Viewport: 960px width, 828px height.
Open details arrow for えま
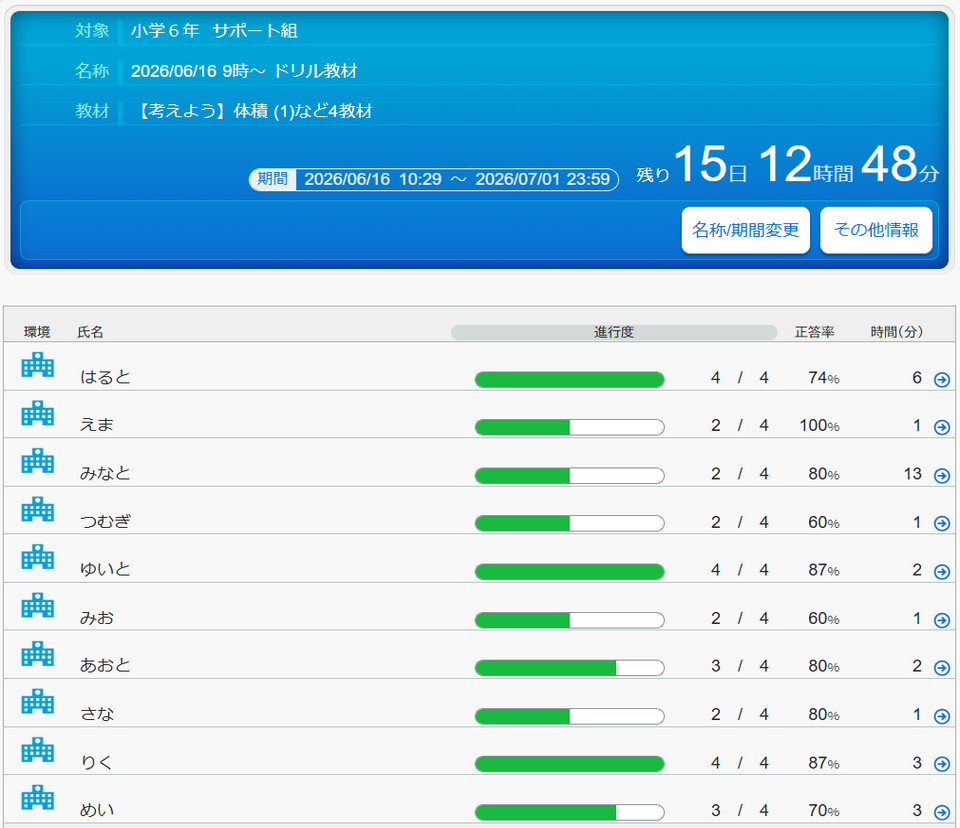(x=942, y=427)
